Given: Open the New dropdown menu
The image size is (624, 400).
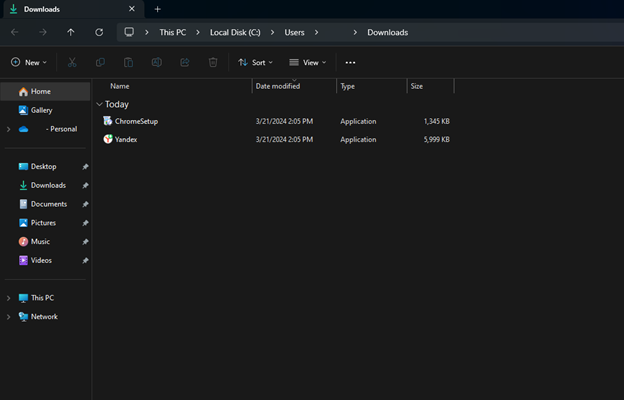Looking at the screenshot, I should (30, 62).
